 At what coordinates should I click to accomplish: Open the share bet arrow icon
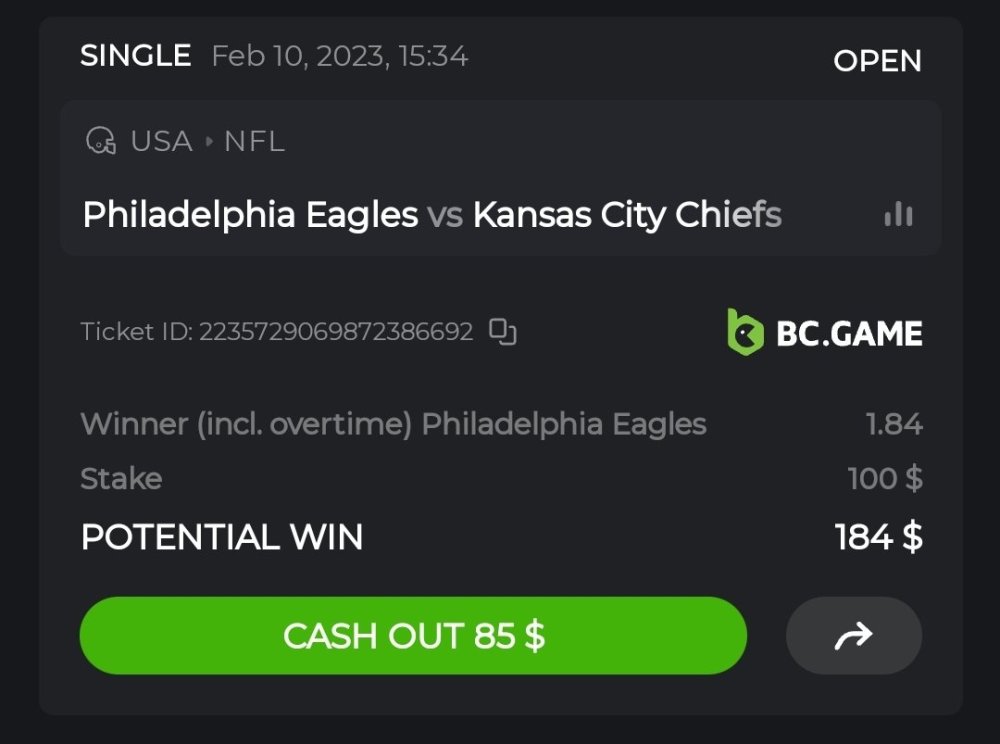(854, 635)
